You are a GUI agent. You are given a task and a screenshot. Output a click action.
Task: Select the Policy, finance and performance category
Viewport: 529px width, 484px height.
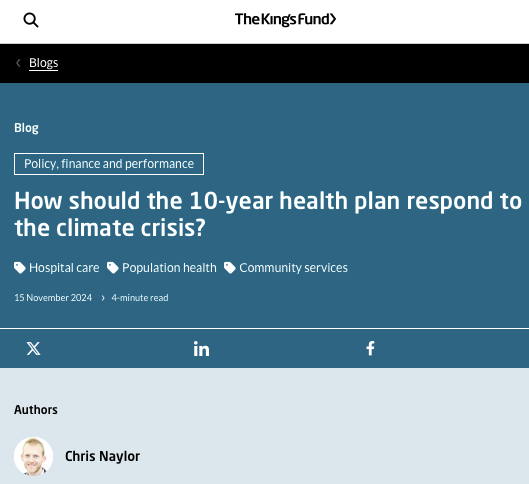(x=109, y=164)
